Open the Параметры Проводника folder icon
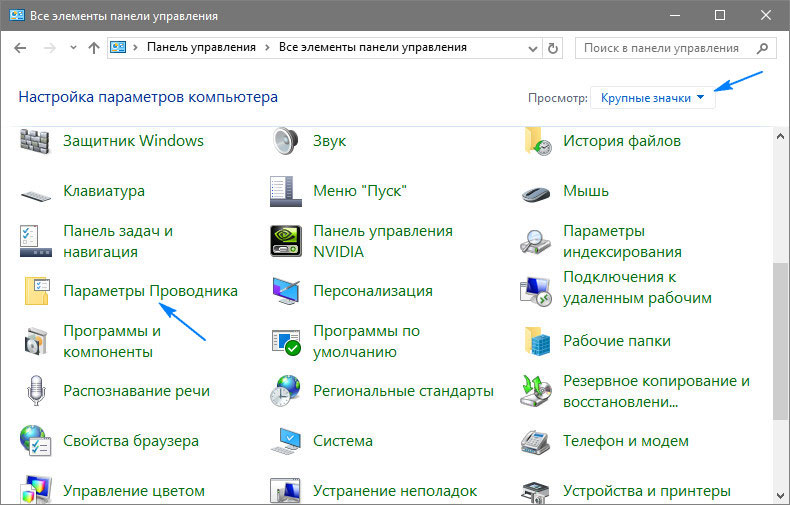 pos(36,291)
